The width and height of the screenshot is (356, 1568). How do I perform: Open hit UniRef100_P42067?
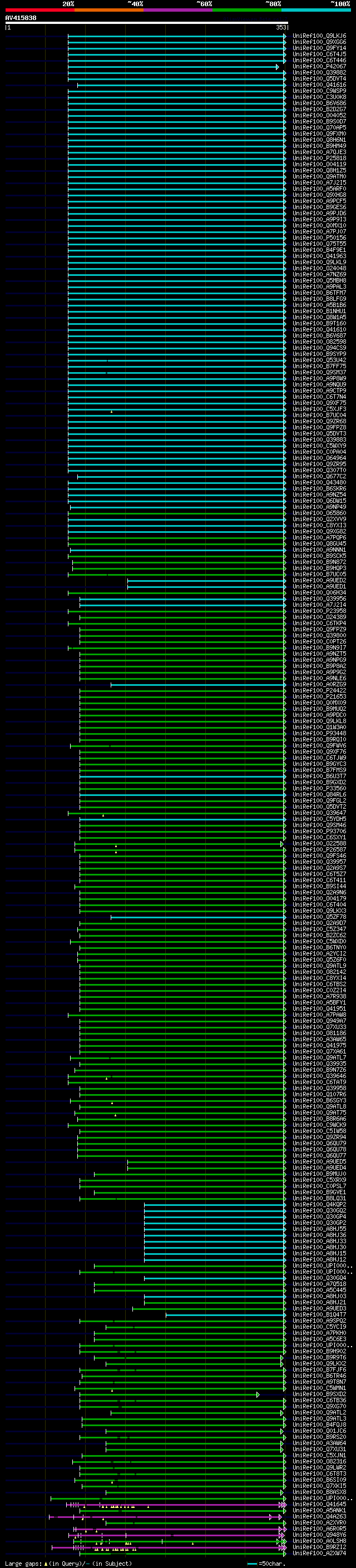[x=319, y=66]
